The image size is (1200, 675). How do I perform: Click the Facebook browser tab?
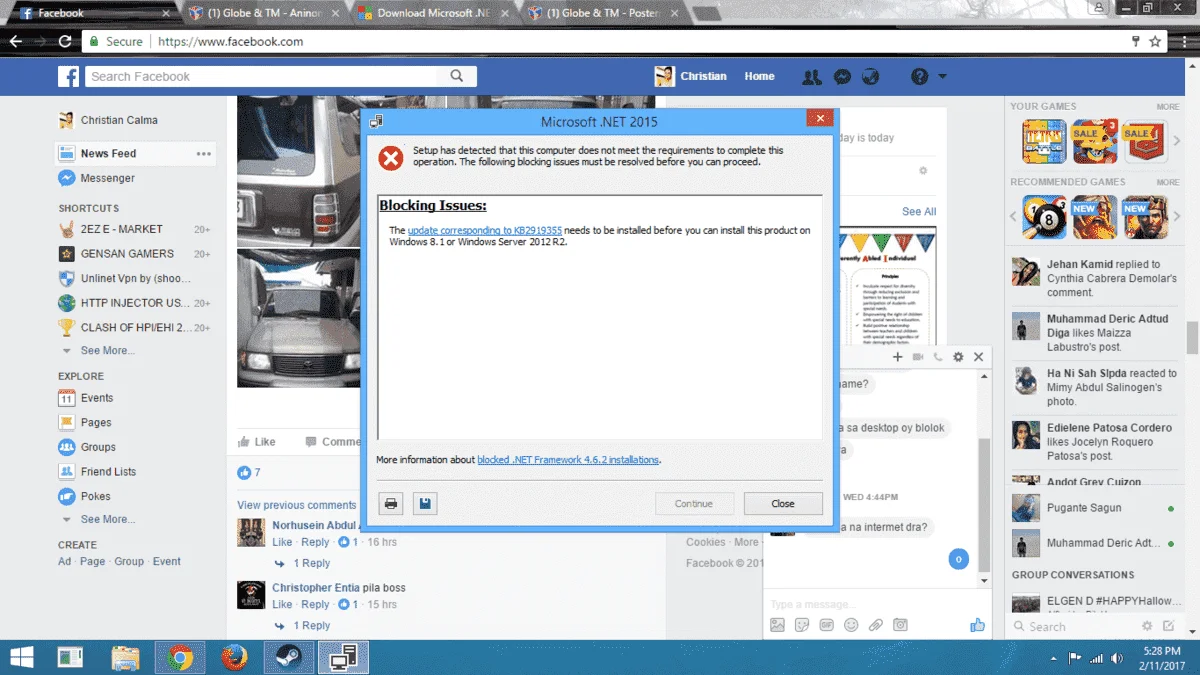point(95,14)
